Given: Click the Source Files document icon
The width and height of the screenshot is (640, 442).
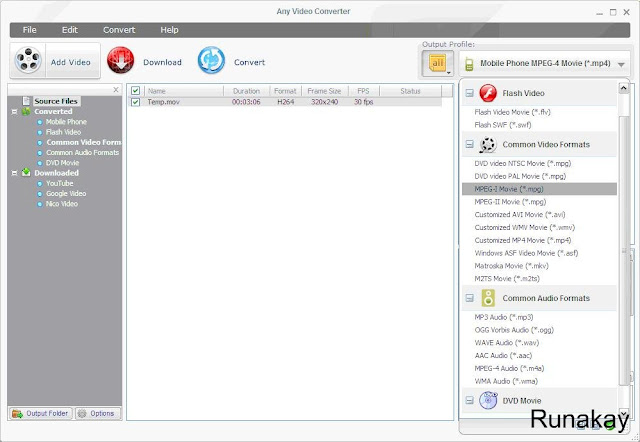Looking at the screenshot, I should (26, 101).
